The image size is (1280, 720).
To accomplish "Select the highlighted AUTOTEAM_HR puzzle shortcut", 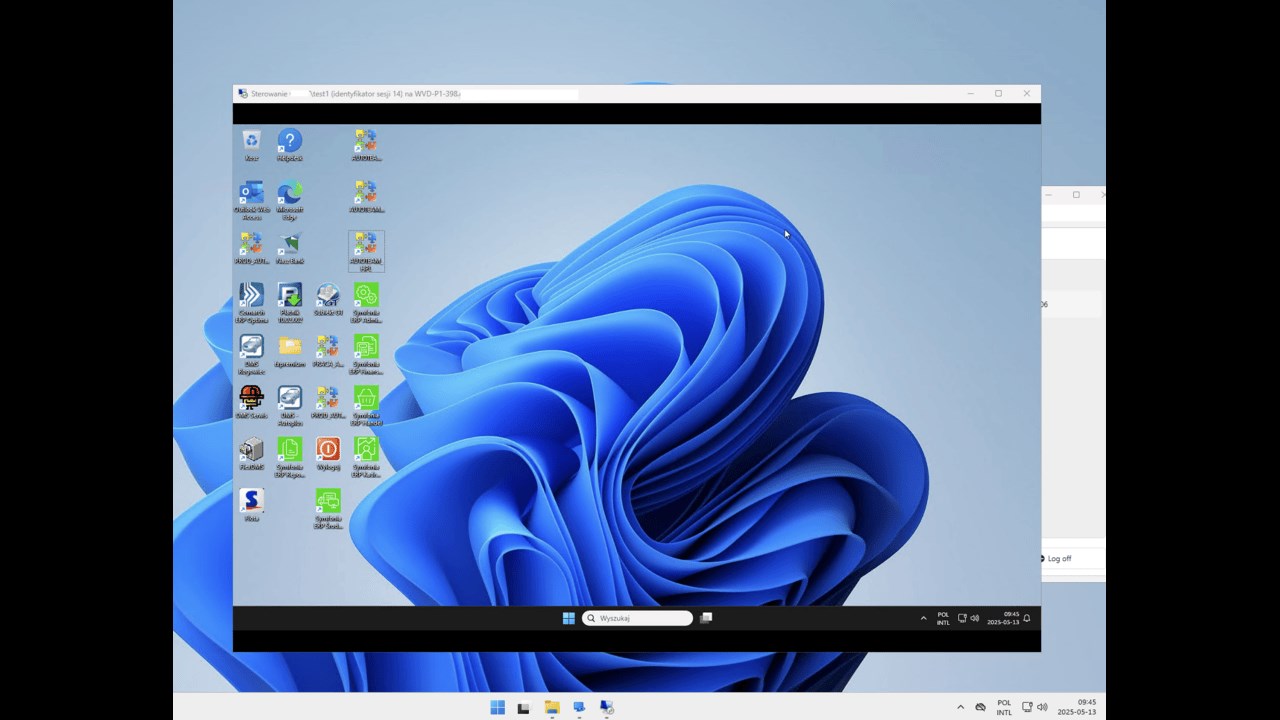I will click(366, 251).
